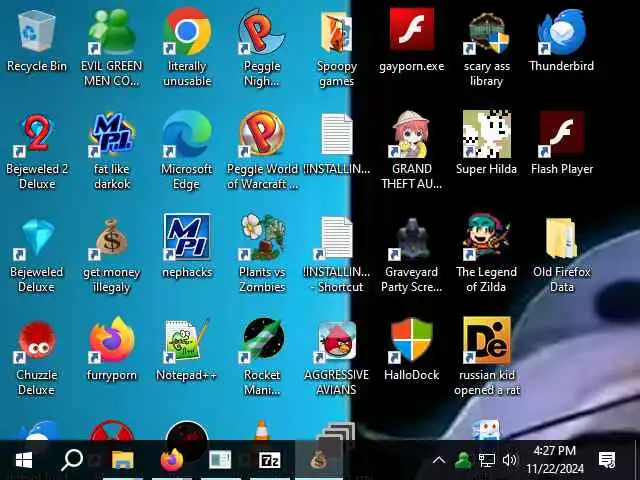This screenshot has width=640, height=480.
Task: Select the GRAND THEFT AU... shortcut icon
Action: [411, 135]
